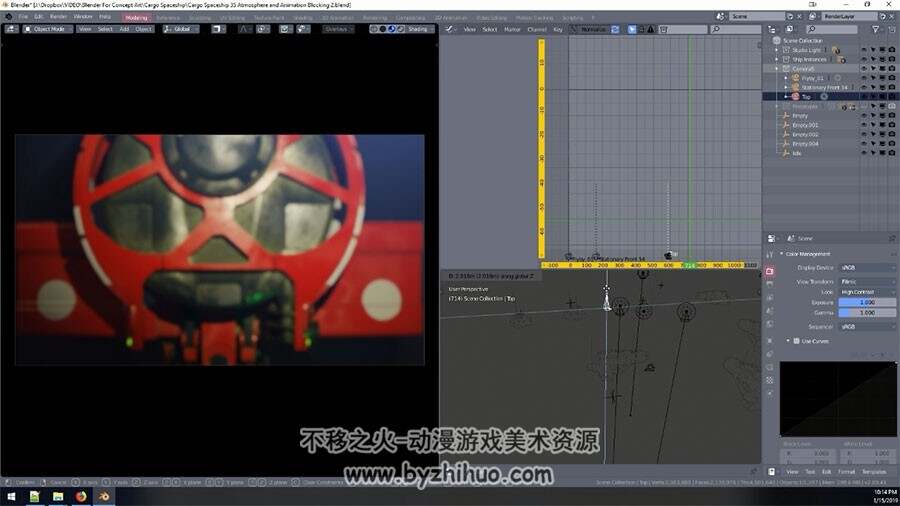Viewport: 900px width, 506px height.
Task: Switch to LookDev shading mode
Action: [391, 29]
